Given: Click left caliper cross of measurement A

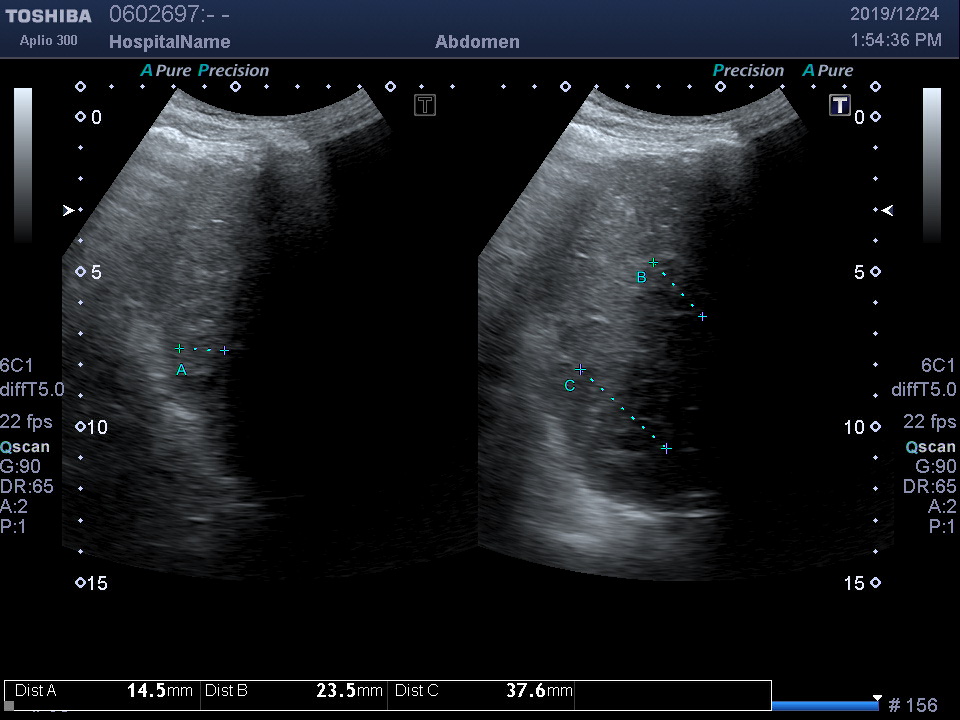Looking at the screenshot, I should click(x=179, y=349).
